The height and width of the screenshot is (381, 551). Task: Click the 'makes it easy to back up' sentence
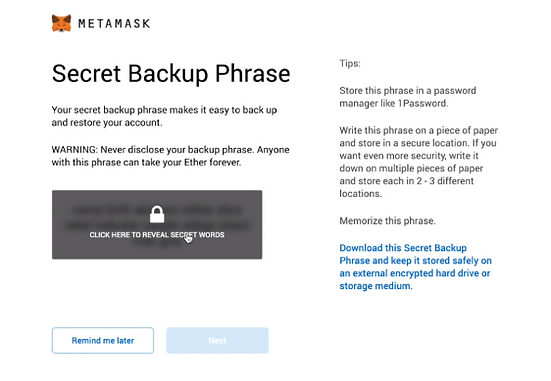coord(164,116)
